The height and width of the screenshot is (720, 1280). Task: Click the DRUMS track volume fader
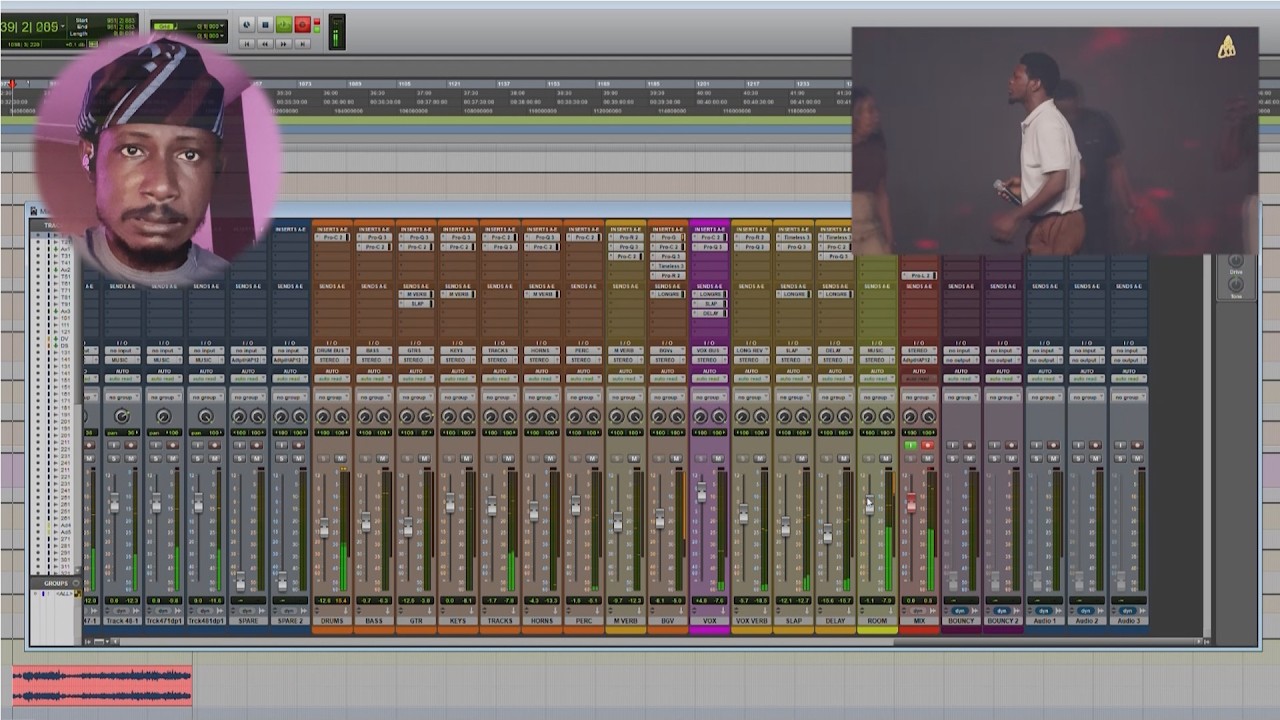pos(323,527)
